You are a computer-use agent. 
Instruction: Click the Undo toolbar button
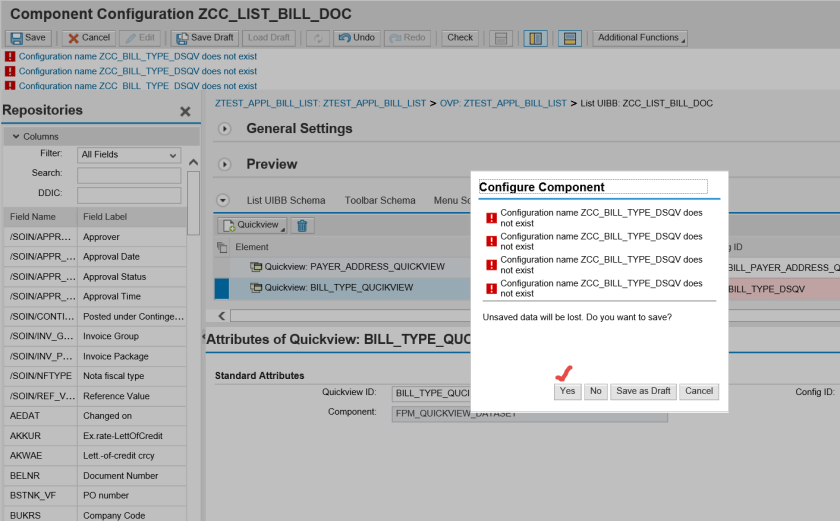coord(355,38)
